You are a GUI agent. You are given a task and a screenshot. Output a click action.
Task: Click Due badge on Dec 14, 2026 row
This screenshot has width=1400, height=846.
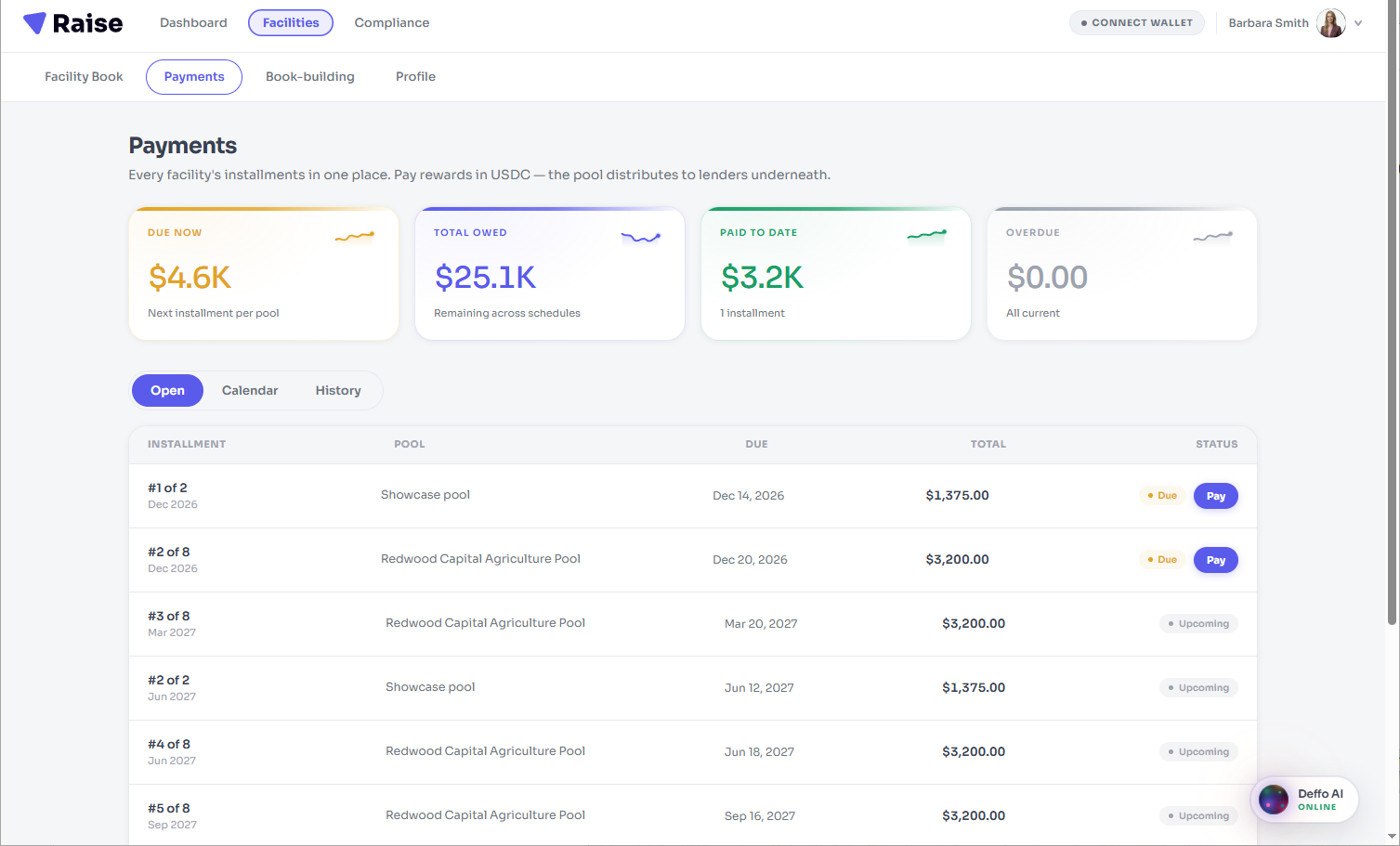(x=1162, y=496)
